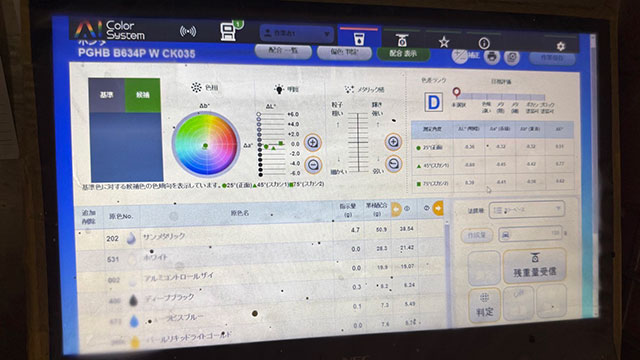Select the green 候補 candidate swatch
The width and height of the screenshot is (640, 360).
[x=142, y=95]
